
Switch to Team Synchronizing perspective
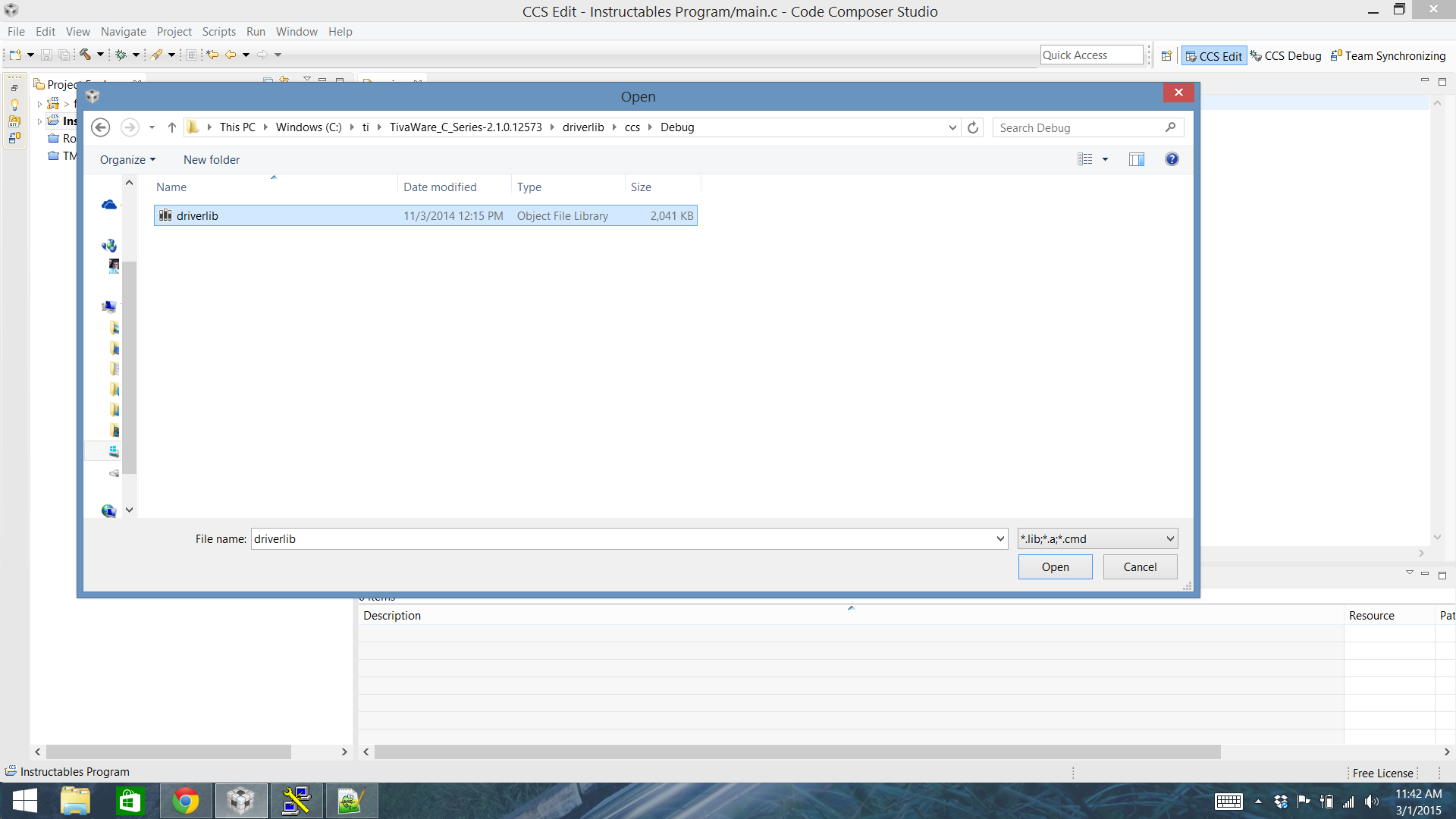pos(1389,56)
